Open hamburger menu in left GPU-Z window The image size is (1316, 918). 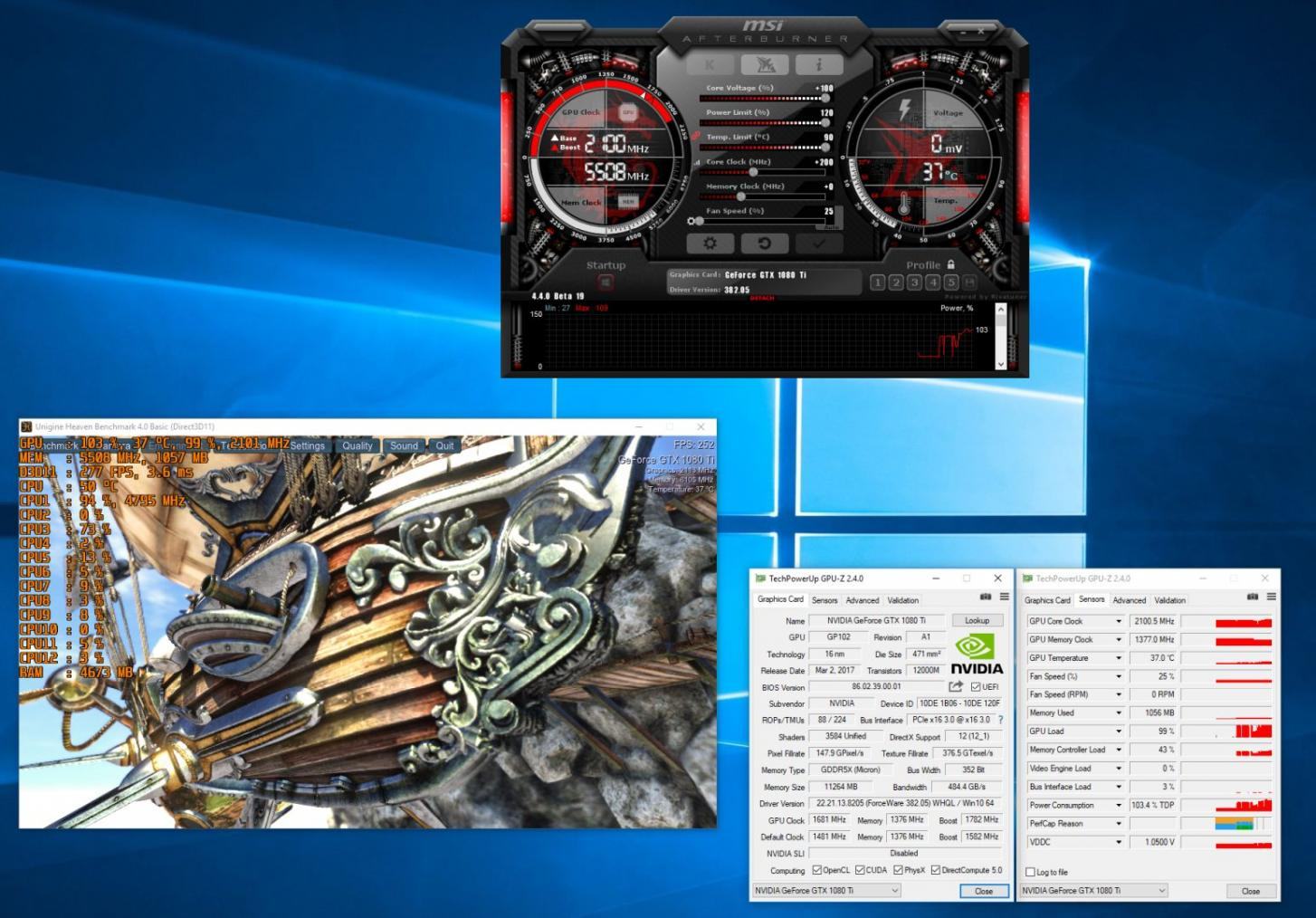point(1004,597)
